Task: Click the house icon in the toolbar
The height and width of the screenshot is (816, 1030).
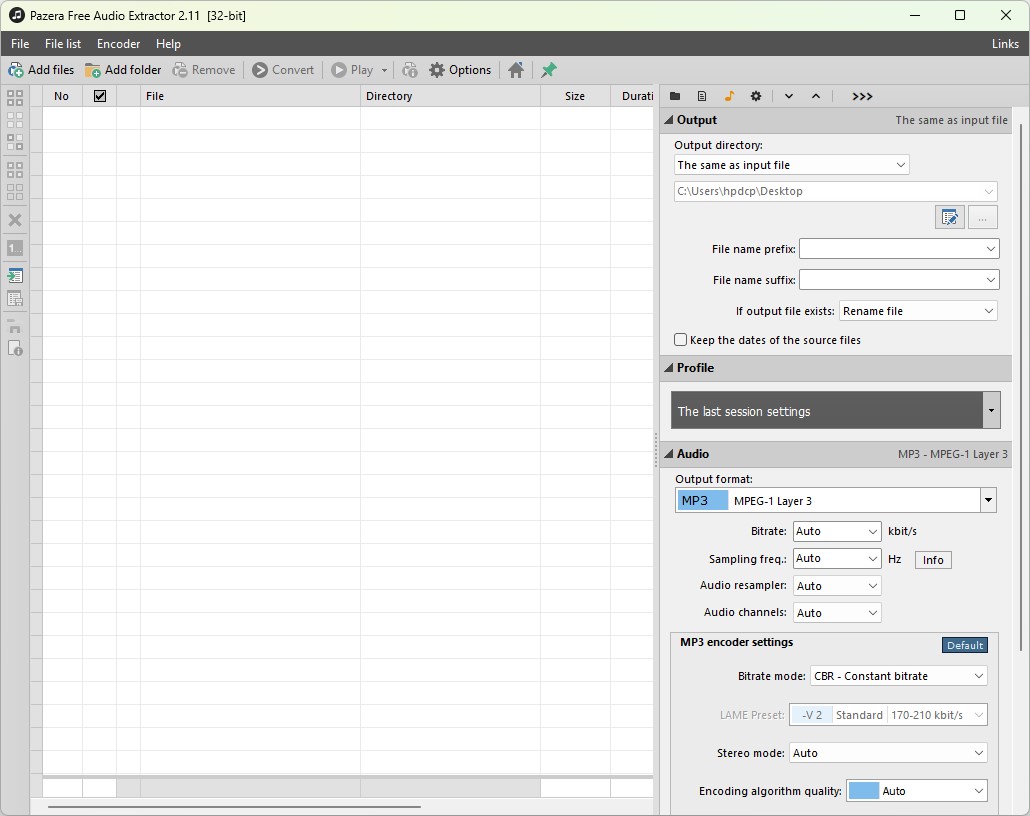Action: [516, 70]
